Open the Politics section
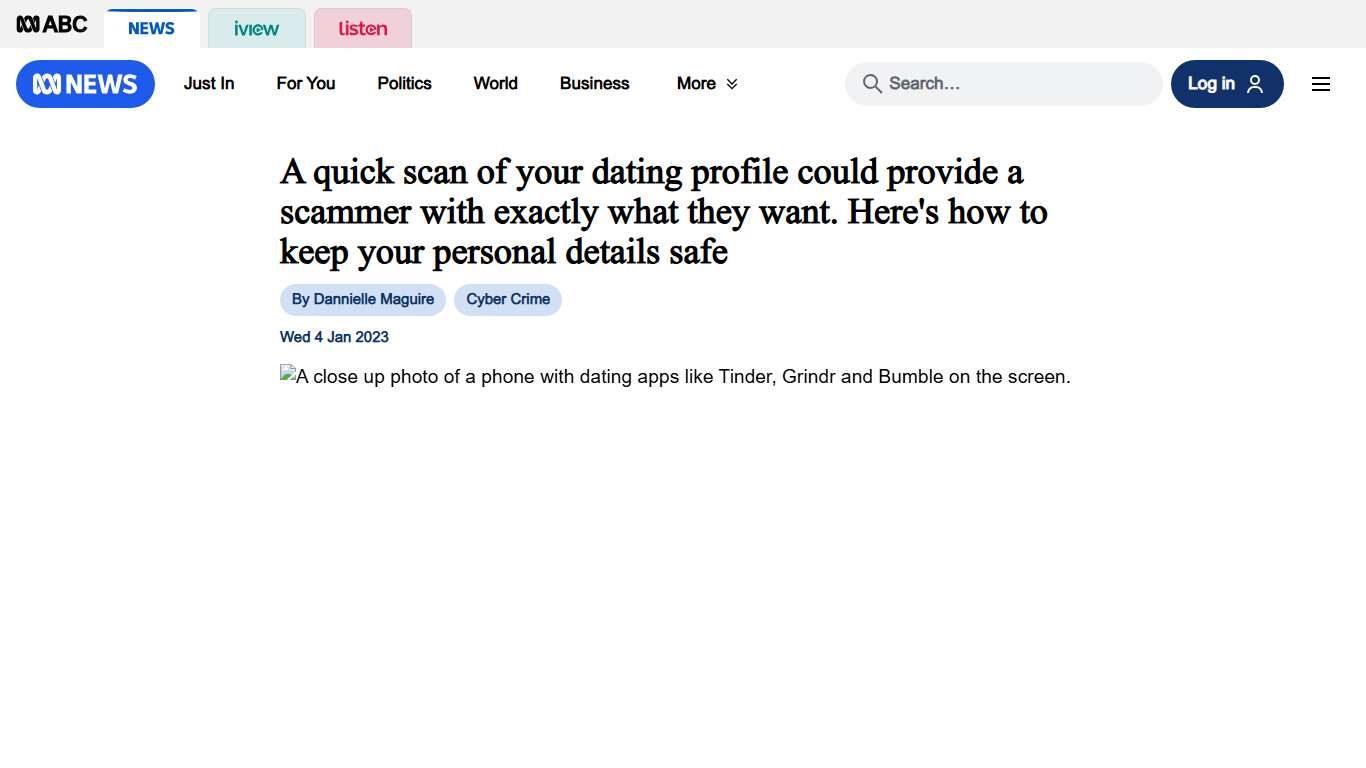The width and height of the screenshot is (1366, 768). pos(404,84)
